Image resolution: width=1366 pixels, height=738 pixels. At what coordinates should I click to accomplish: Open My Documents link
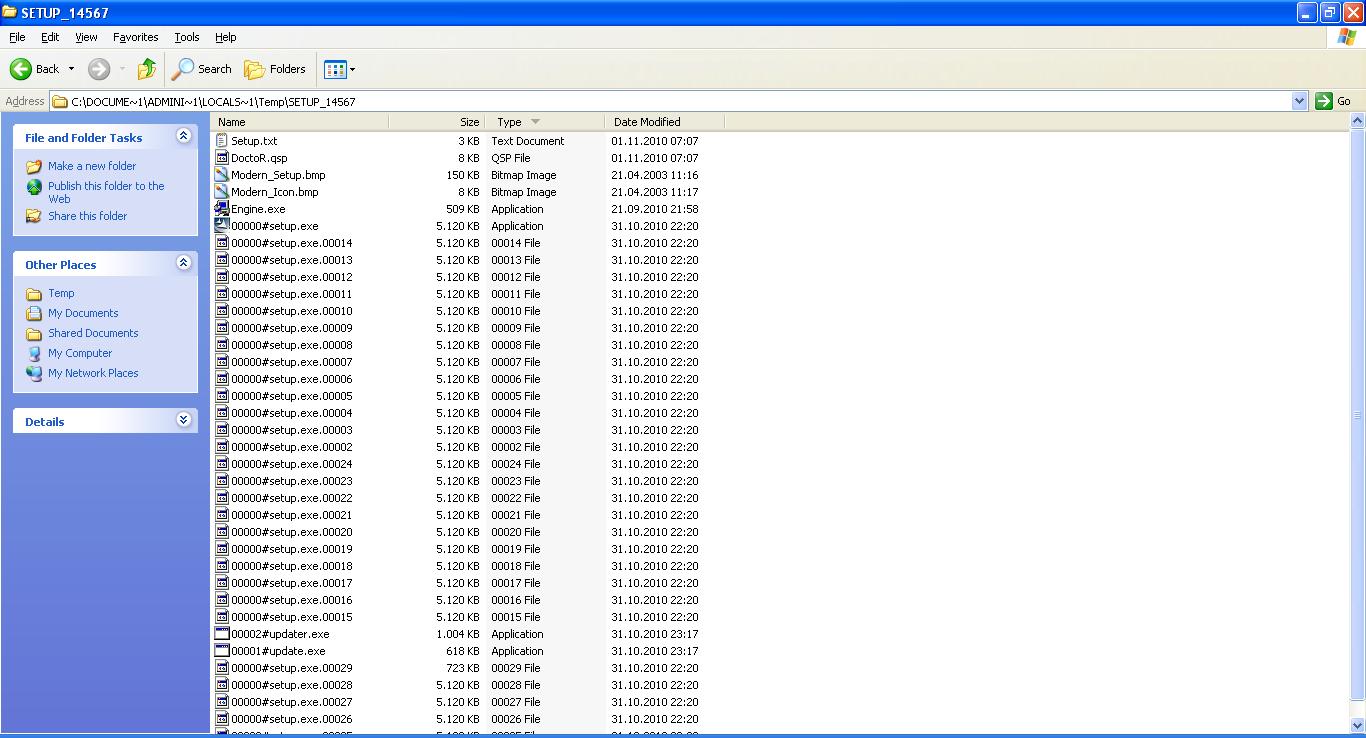[83, 313]
